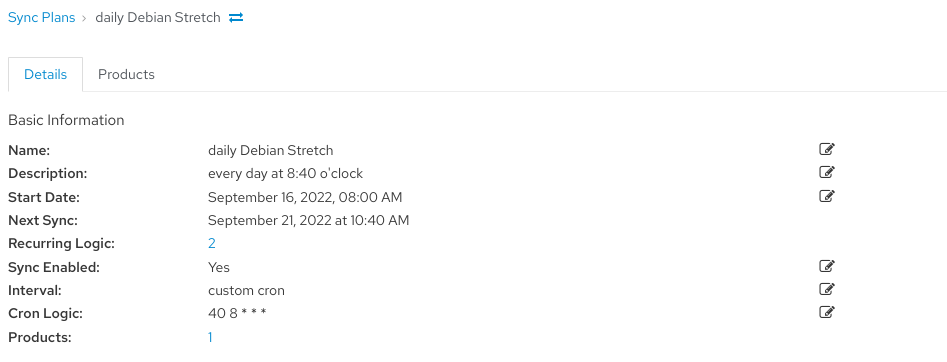Click the Sync Enabled edit icon

(827, 266)
